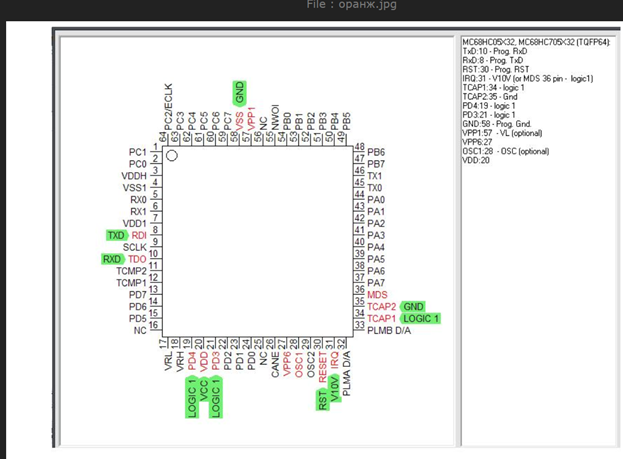Click the note 'GND:58 - Prog. Gnd.'
623x459 pixels.
pyautogui.click(x=497, y=124)
